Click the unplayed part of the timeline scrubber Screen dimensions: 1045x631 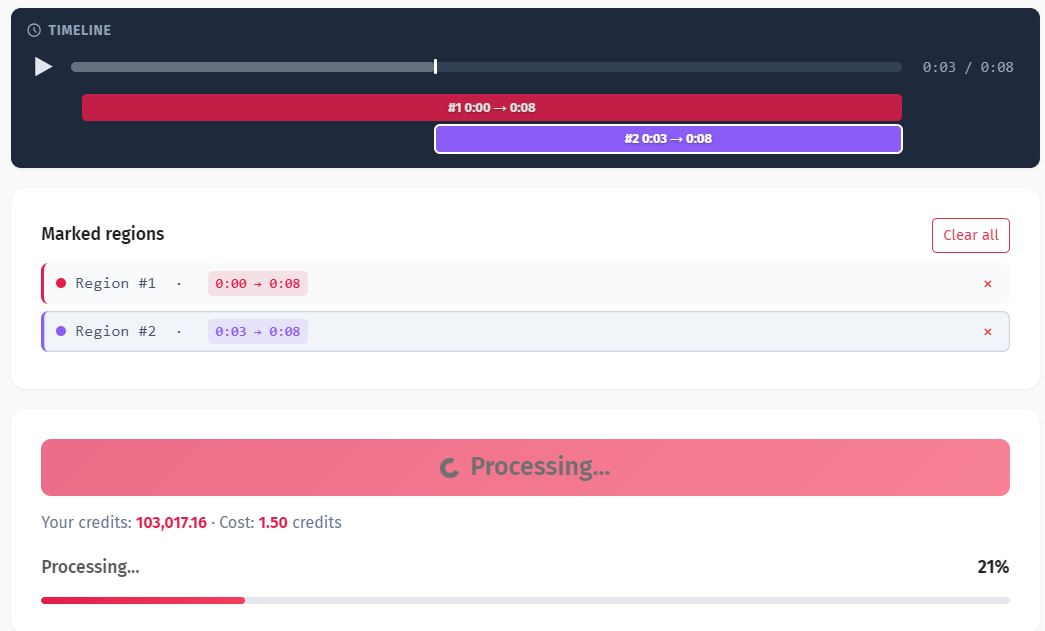[x=668, y=67]
